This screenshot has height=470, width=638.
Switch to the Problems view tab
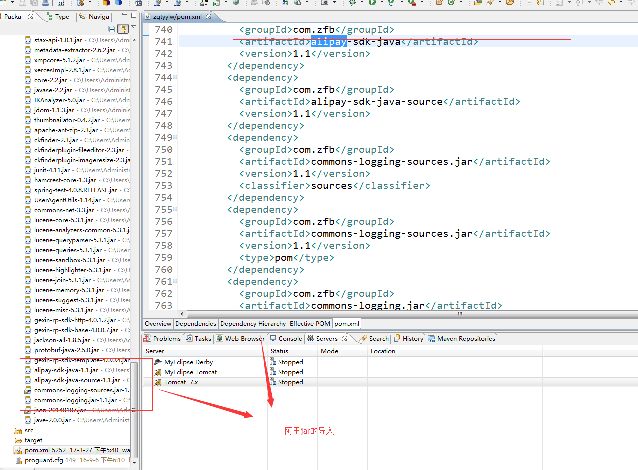pyautogui.click(x=169, y=338)
